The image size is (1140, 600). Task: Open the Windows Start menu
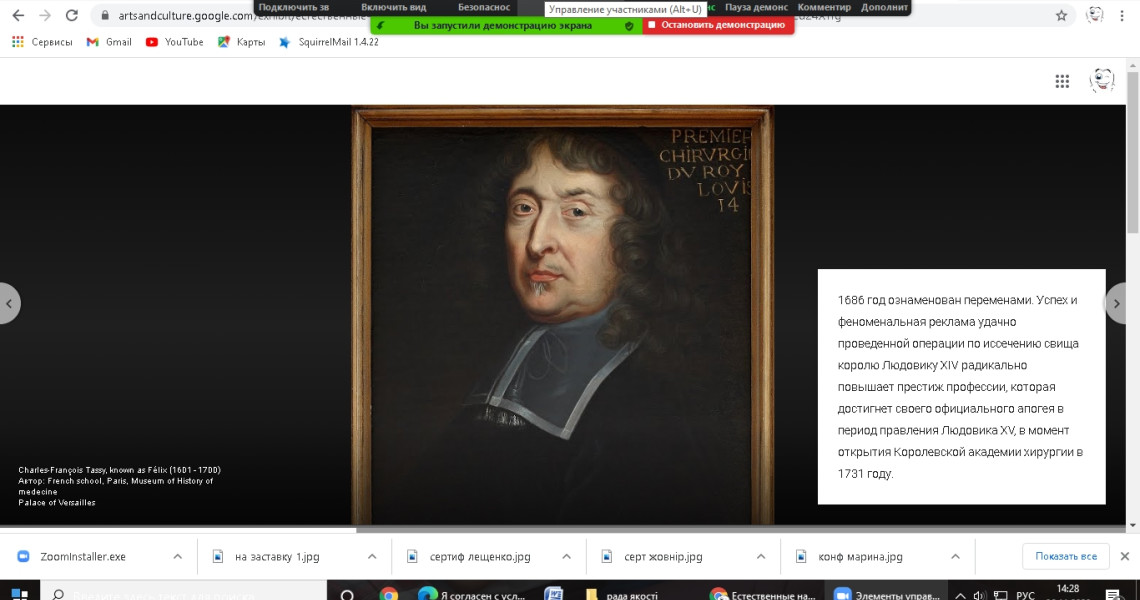20,593
